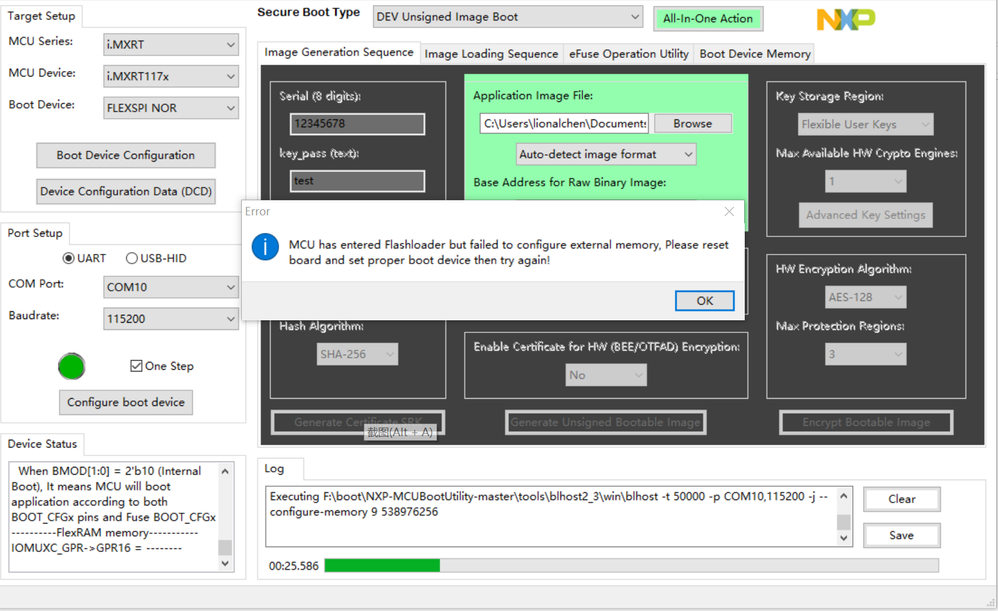This screenshot has height=611, width=998.
Task: Click the elapsed time 00:25.586
Action: pos(293,566)
